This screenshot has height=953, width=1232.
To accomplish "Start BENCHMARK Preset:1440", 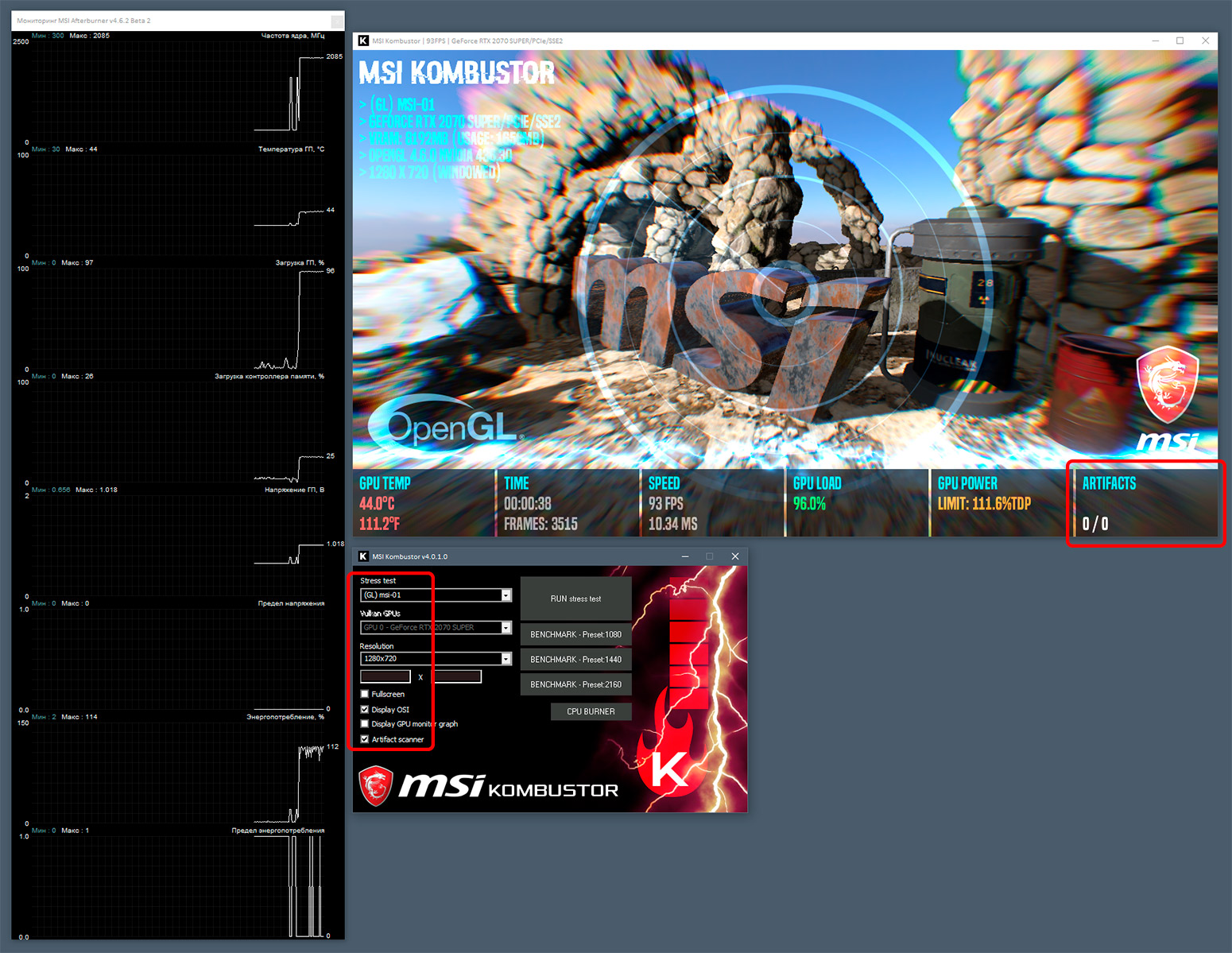I will pos(575,660).
